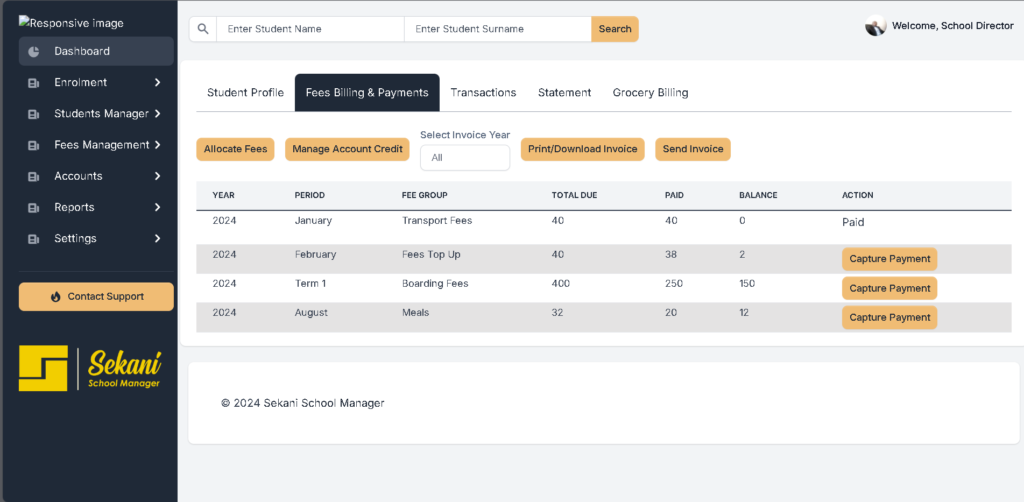Viewport: 1024px width, 502px height.
Task: Click the BALANCE column header
Action: tap(758, 195)
